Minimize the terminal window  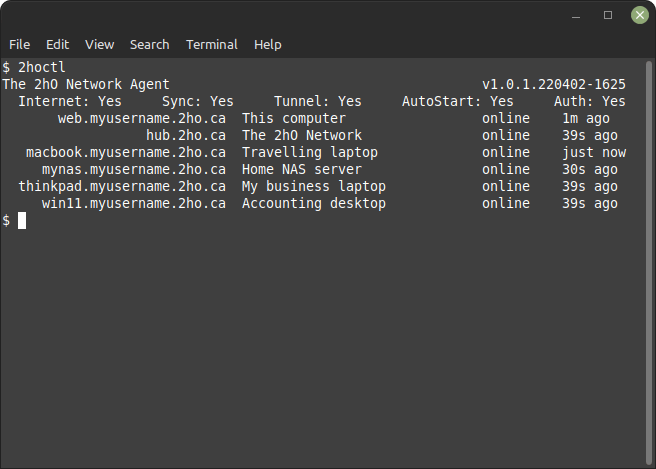click(577, 15)
